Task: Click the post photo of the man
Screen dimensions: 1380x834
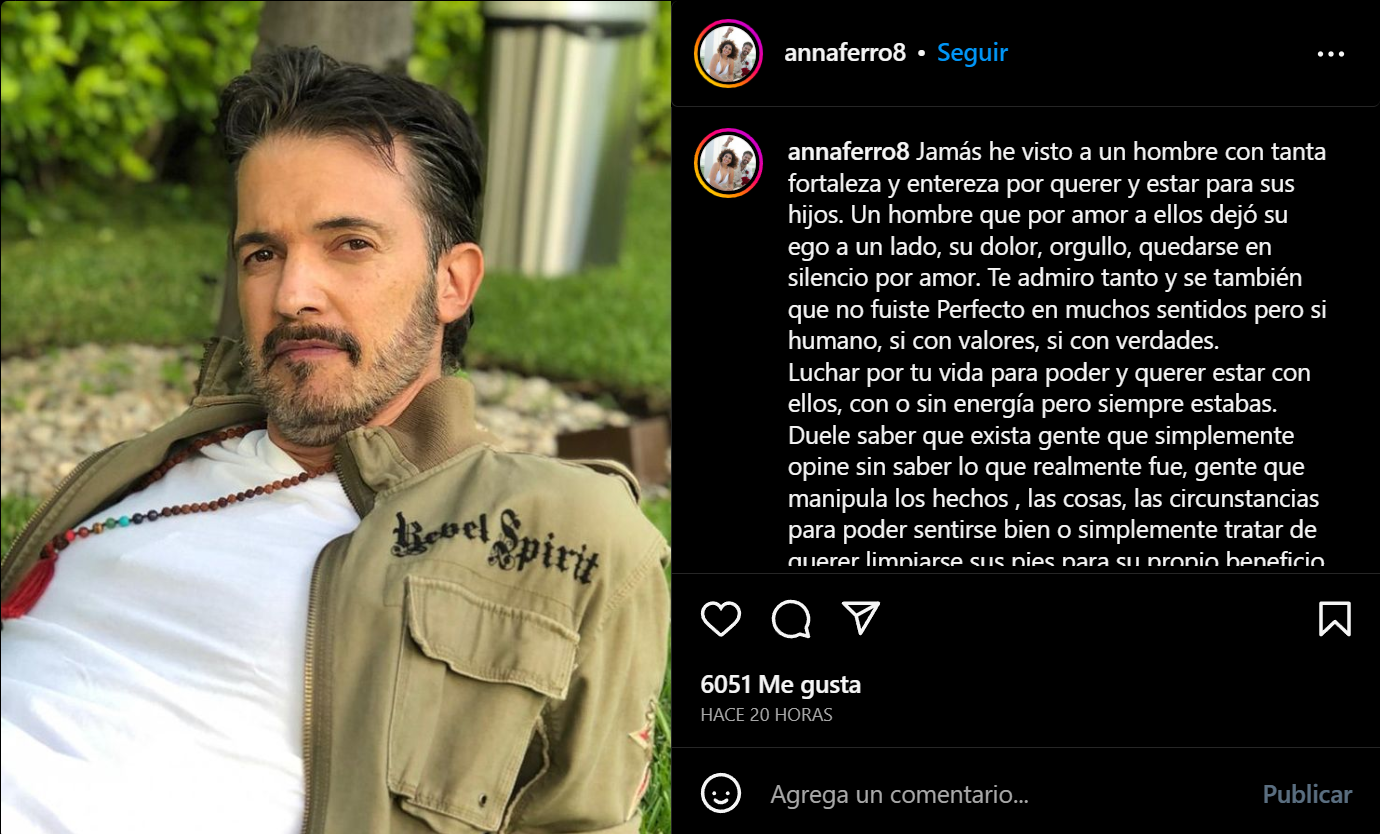Action: 335,417
